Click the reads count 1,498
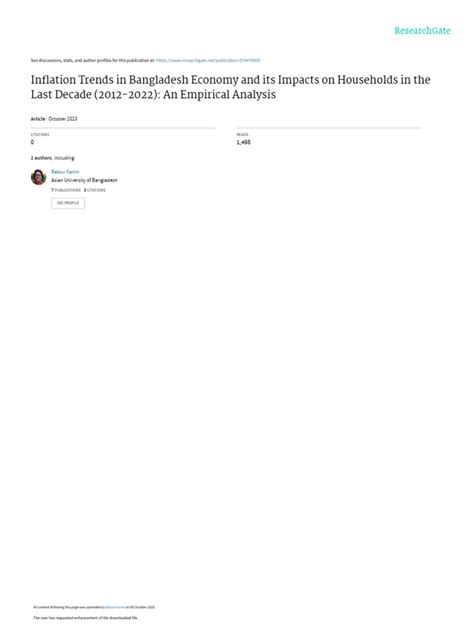 click(243, 142)
